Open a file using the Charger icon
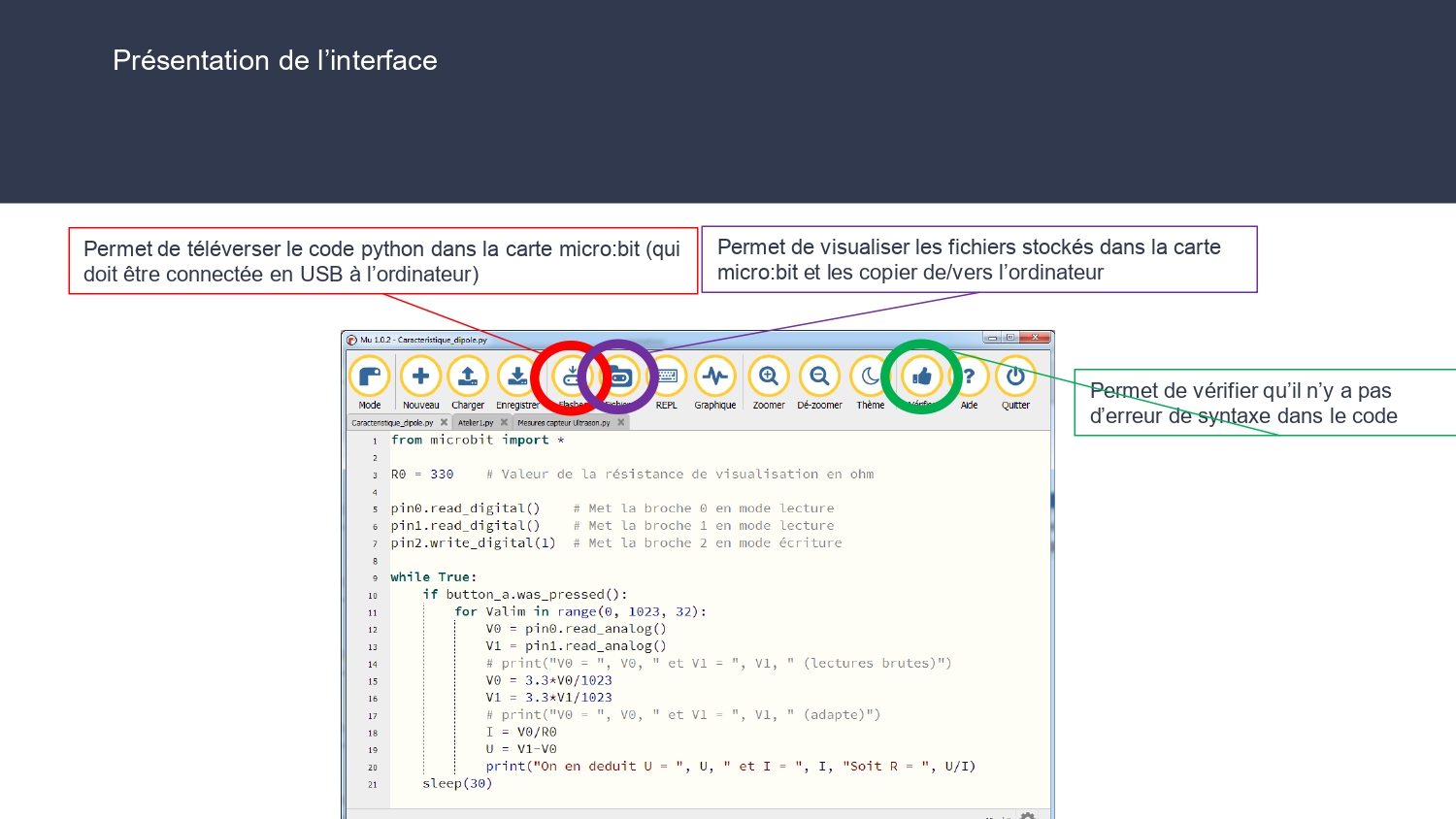Image resolution: width=1456 pixels, height=819 pixels. 468,377
